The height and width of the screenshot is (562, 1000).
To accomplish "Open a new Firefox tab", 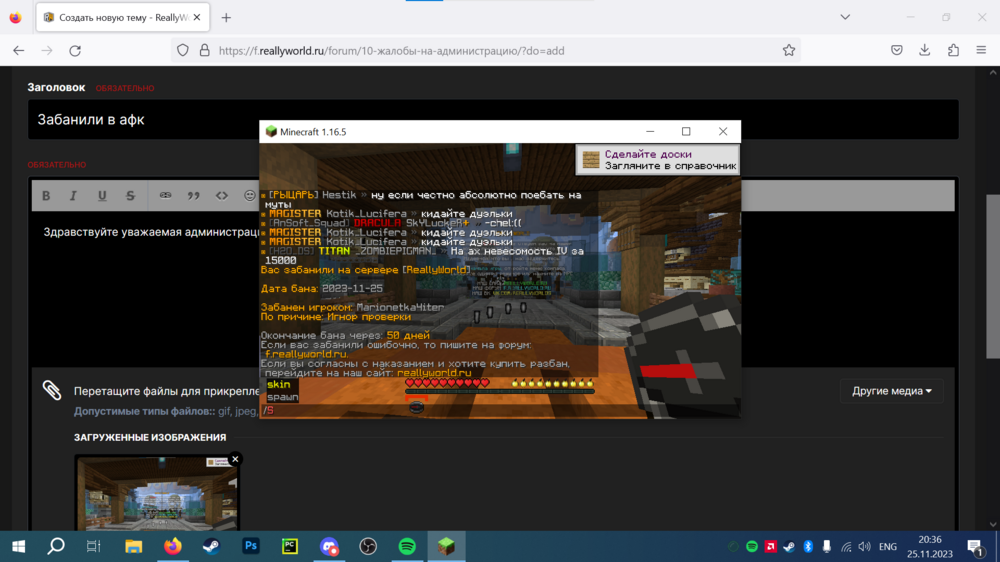I will 226,18.
